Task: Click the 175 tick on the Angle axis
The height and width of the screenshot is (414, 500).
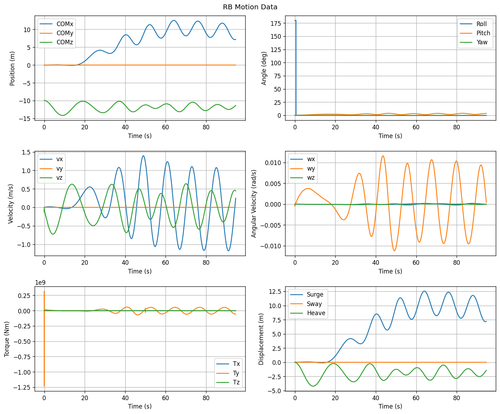Action: coord(277,23)
